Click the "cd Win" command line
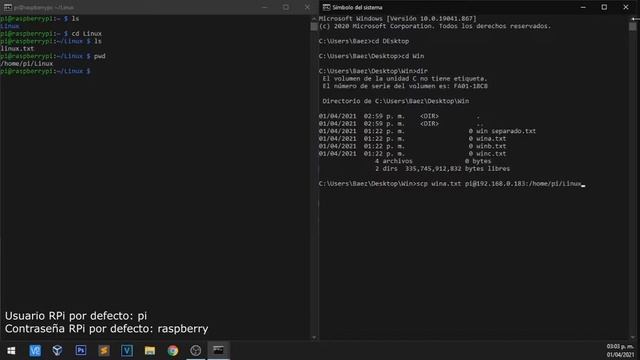Screen dimensions: 640x360 pyautogui.click(x=371, y=56)
